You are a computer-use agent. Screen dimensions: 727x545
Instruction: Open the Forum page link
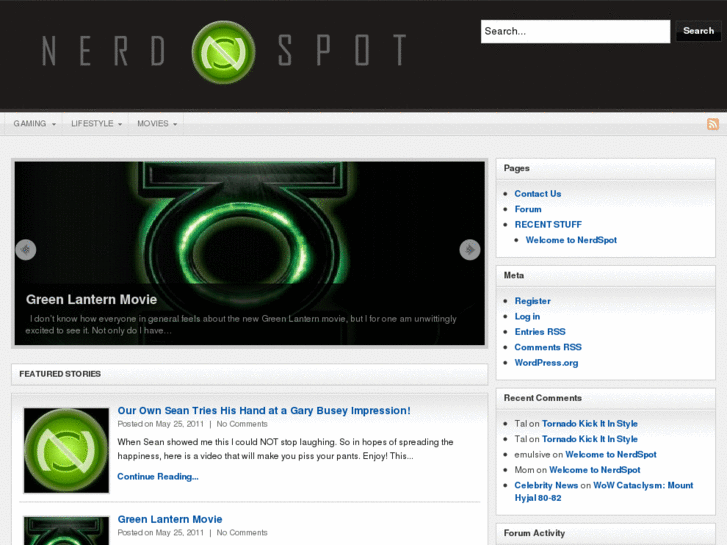click(528, 209)
